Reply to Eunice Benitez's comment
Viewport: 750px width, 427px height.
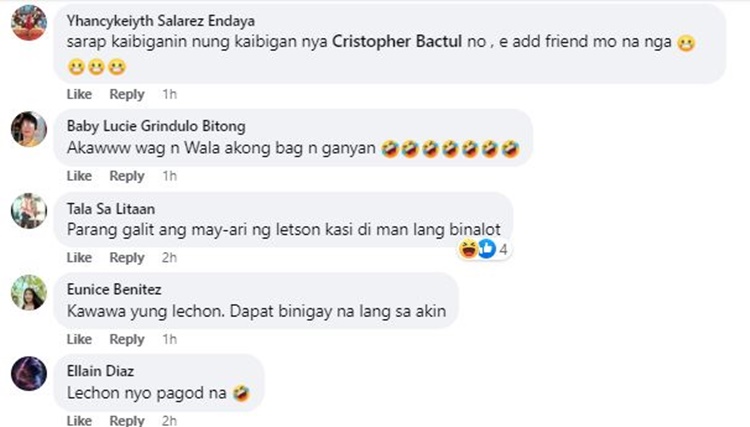pos(127,339)
